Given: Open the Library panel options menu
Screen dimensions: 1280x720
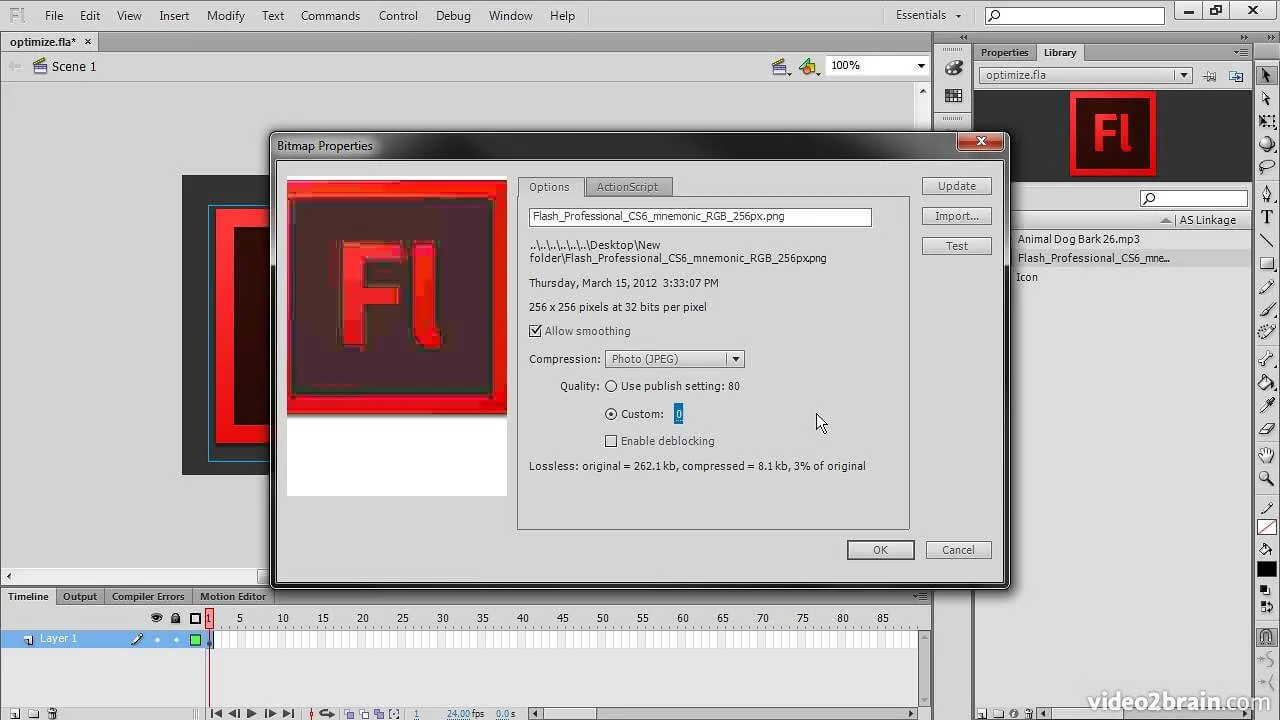Looking at the screenshot, I should 1241,53.
